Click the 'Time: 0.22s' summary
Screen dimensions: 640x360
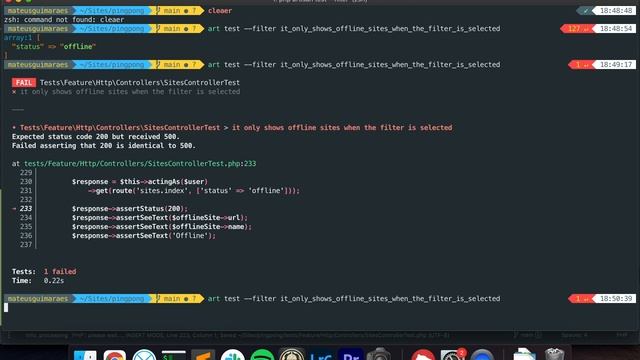point(38,280)
